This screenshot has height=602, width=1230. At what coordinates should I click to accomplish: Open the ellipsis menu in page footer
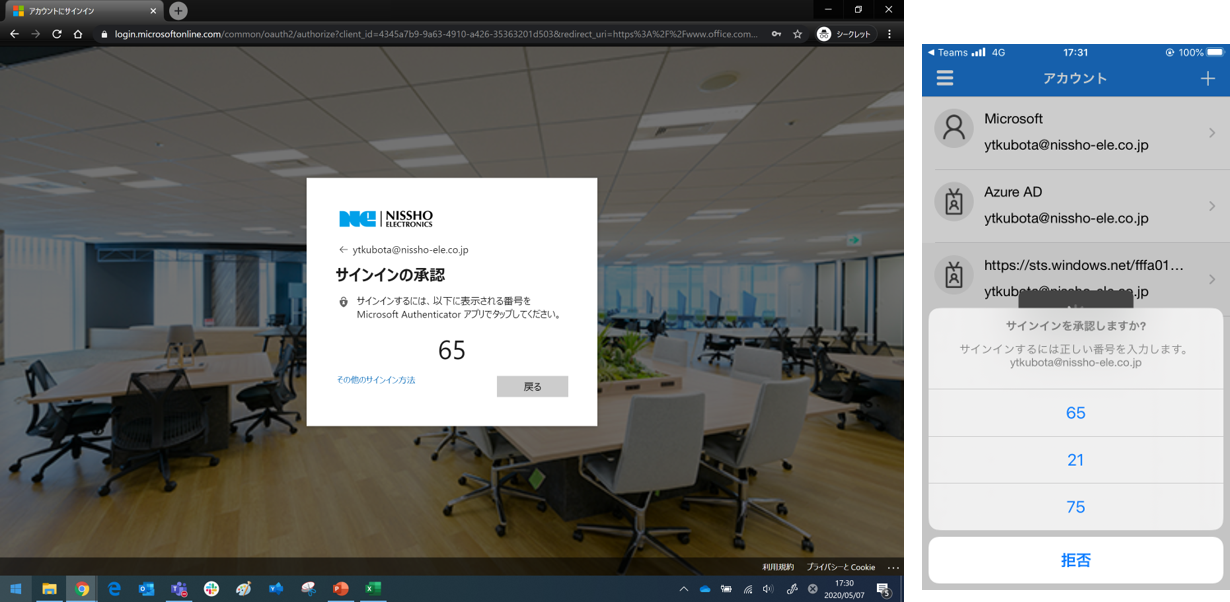coord(893,567)
